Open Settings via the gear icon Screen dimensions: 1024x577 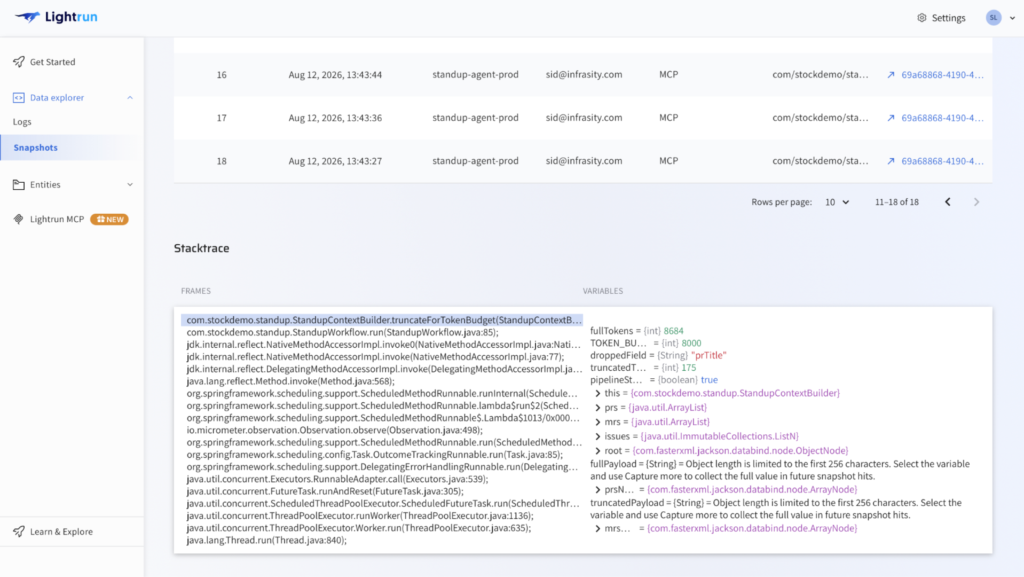[x=921, y=18]
